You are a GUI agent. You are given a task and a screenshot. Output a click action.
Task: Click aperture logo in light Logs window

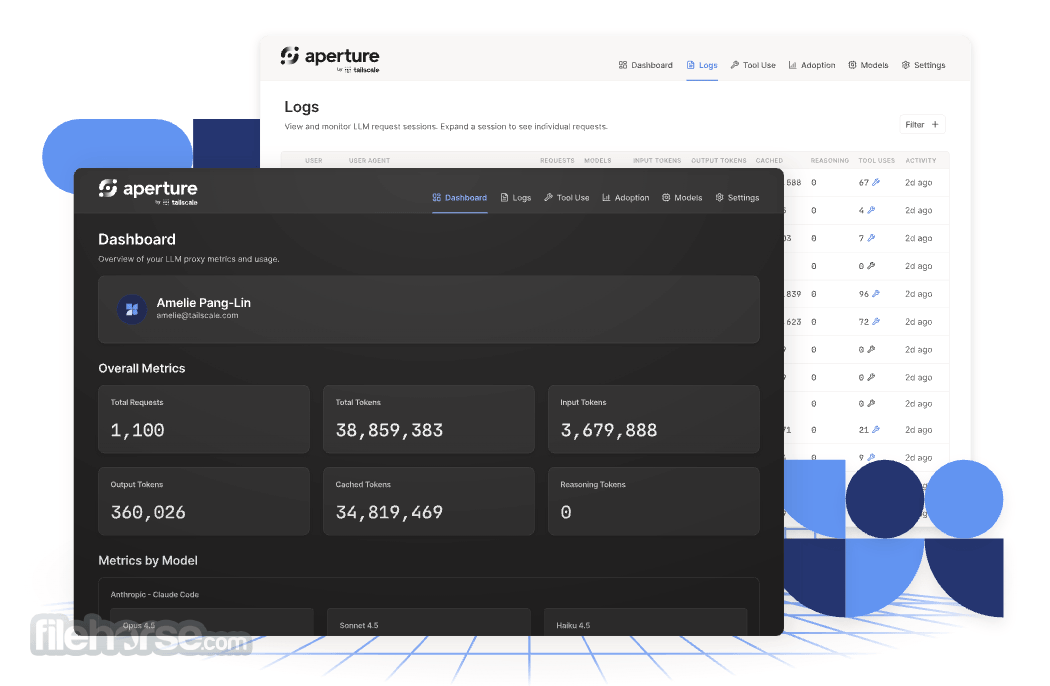(330, 59)
